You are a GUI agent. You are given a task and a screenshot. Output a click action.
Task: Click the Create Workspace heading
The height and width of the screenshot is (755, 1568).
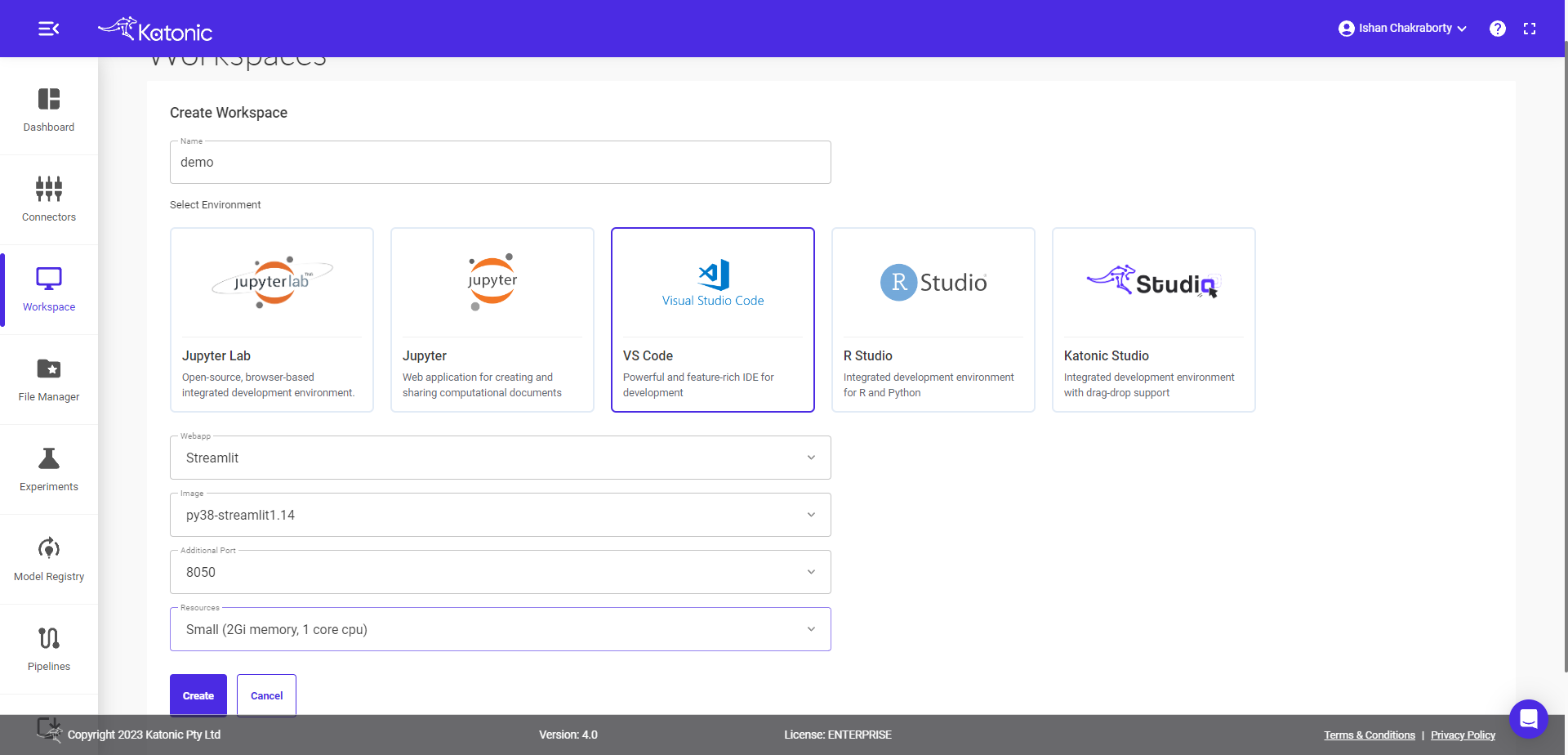coord(229,113)
